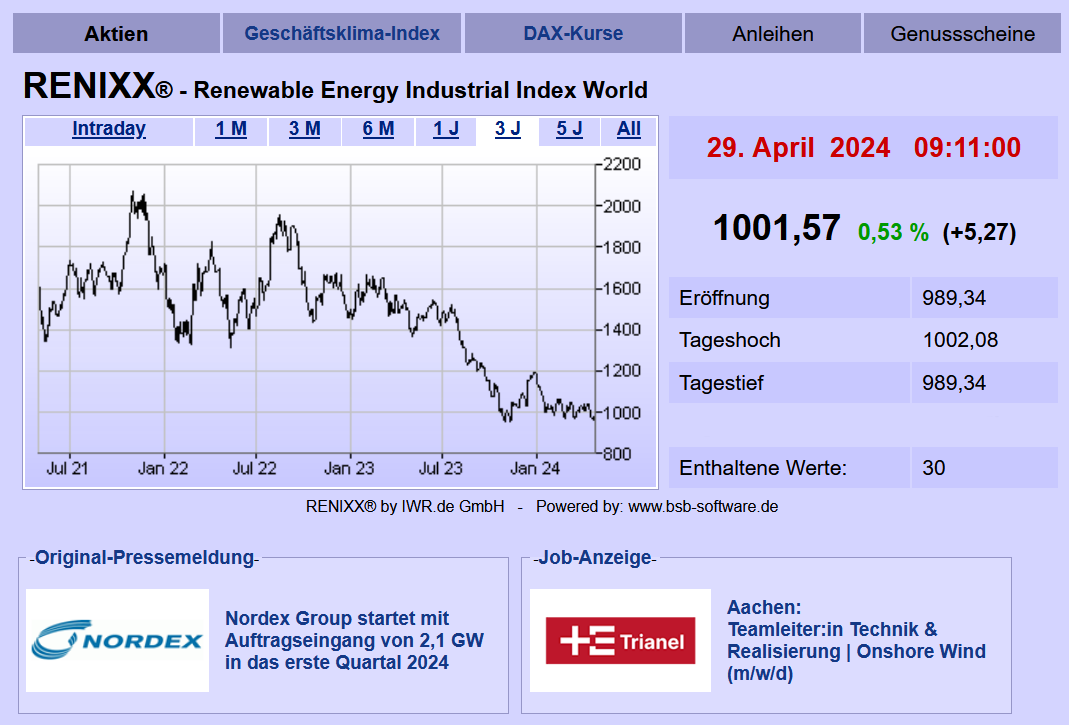1069x725 pixels.
Task: Show the All time chart range
Action: click(629, 129)
